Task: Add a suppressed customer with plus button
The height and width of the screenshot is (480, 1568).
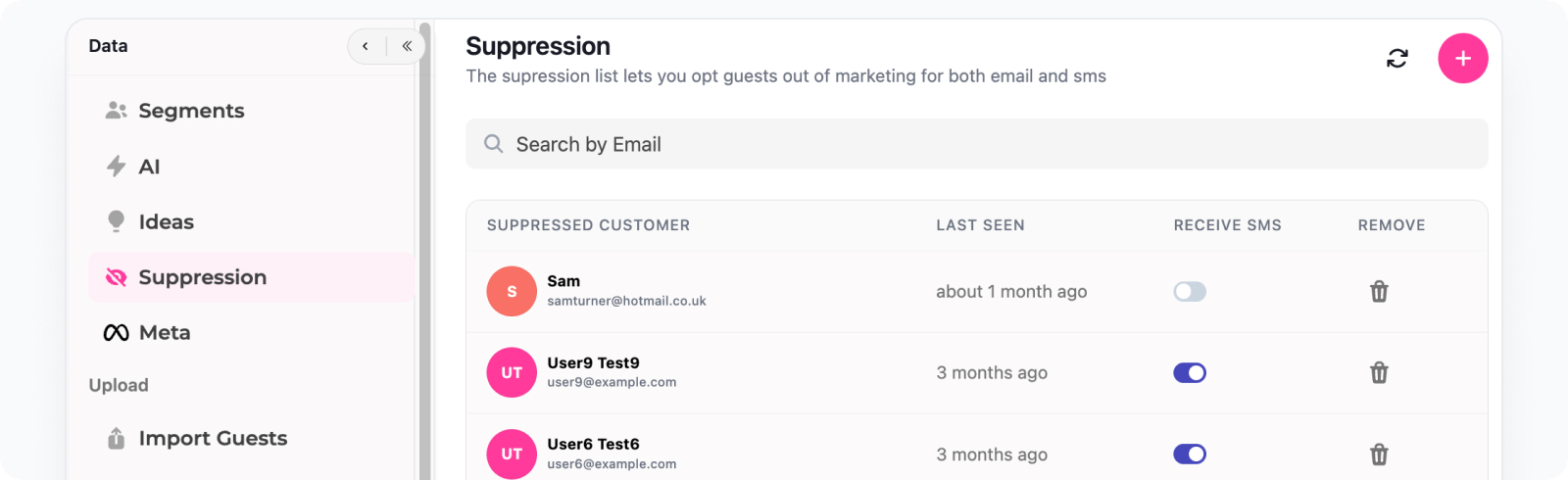Action: [x=1463, y=58]
